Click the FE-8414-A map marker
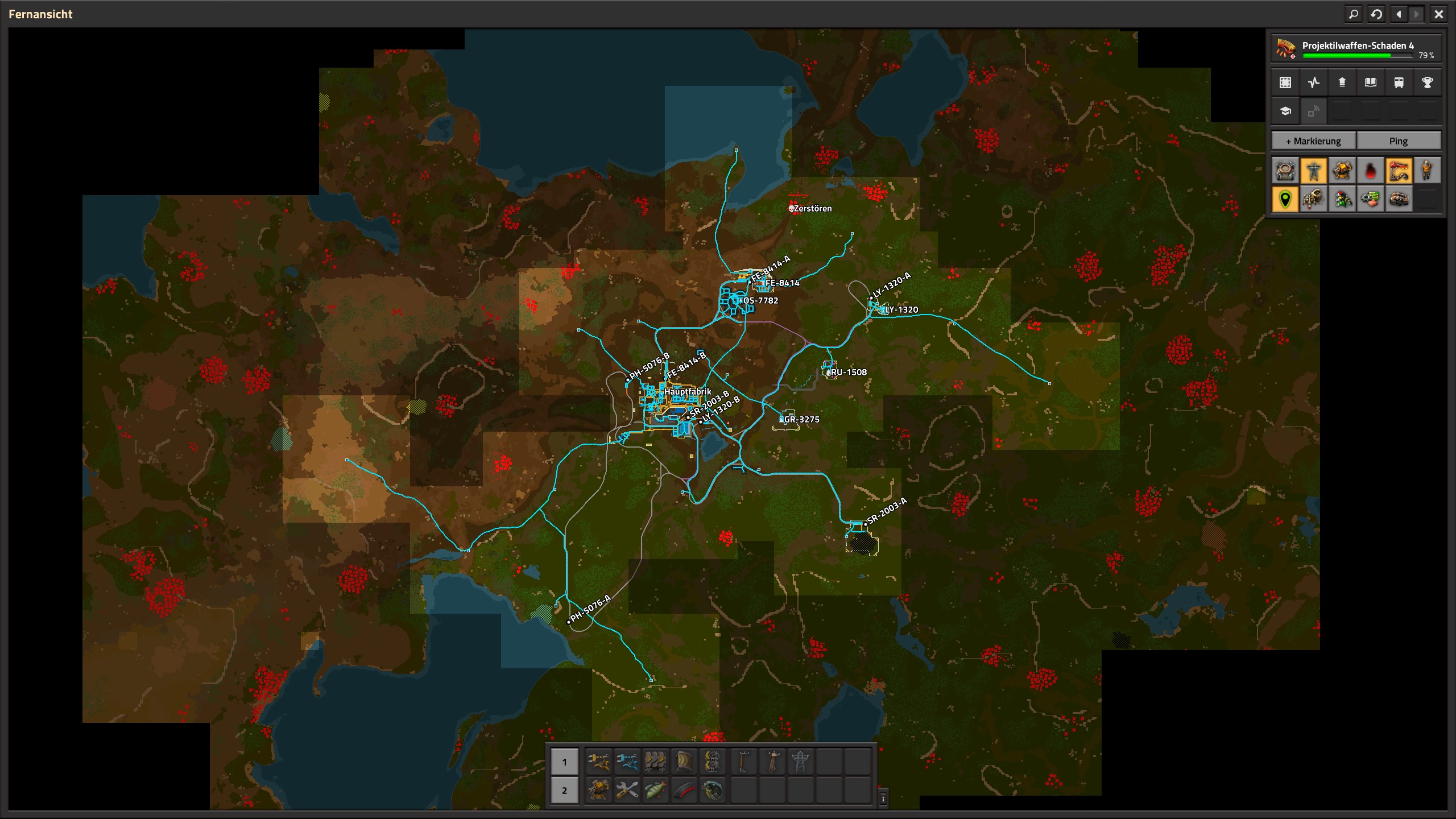The width and height of the screenshot is (1456, 819). point(770,268)
